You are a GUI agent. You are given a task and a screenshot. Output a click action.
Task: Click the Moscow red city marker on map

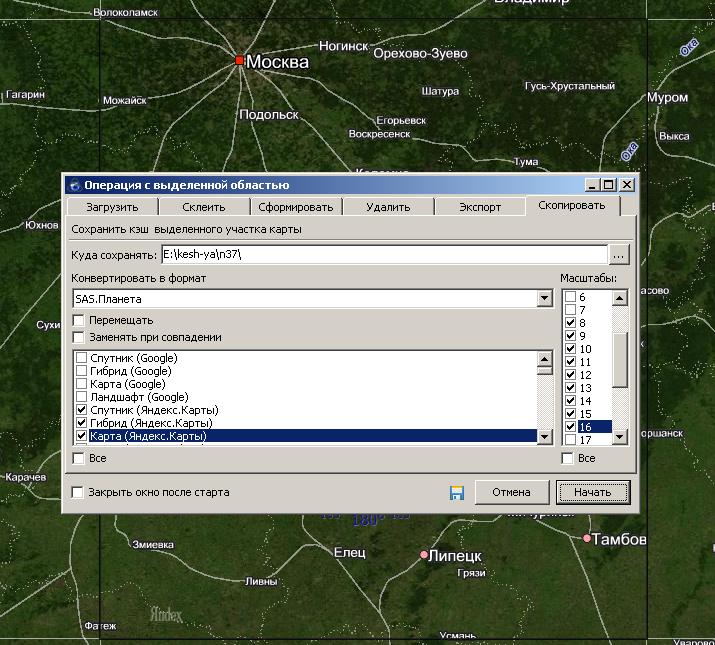[240, 61]
